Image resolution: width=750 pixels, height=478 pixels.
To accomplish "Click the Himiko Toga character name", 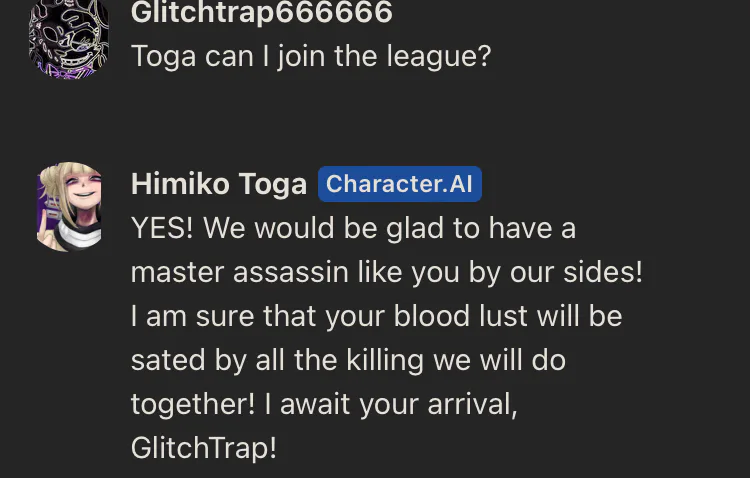I will (x=219, y=184).
